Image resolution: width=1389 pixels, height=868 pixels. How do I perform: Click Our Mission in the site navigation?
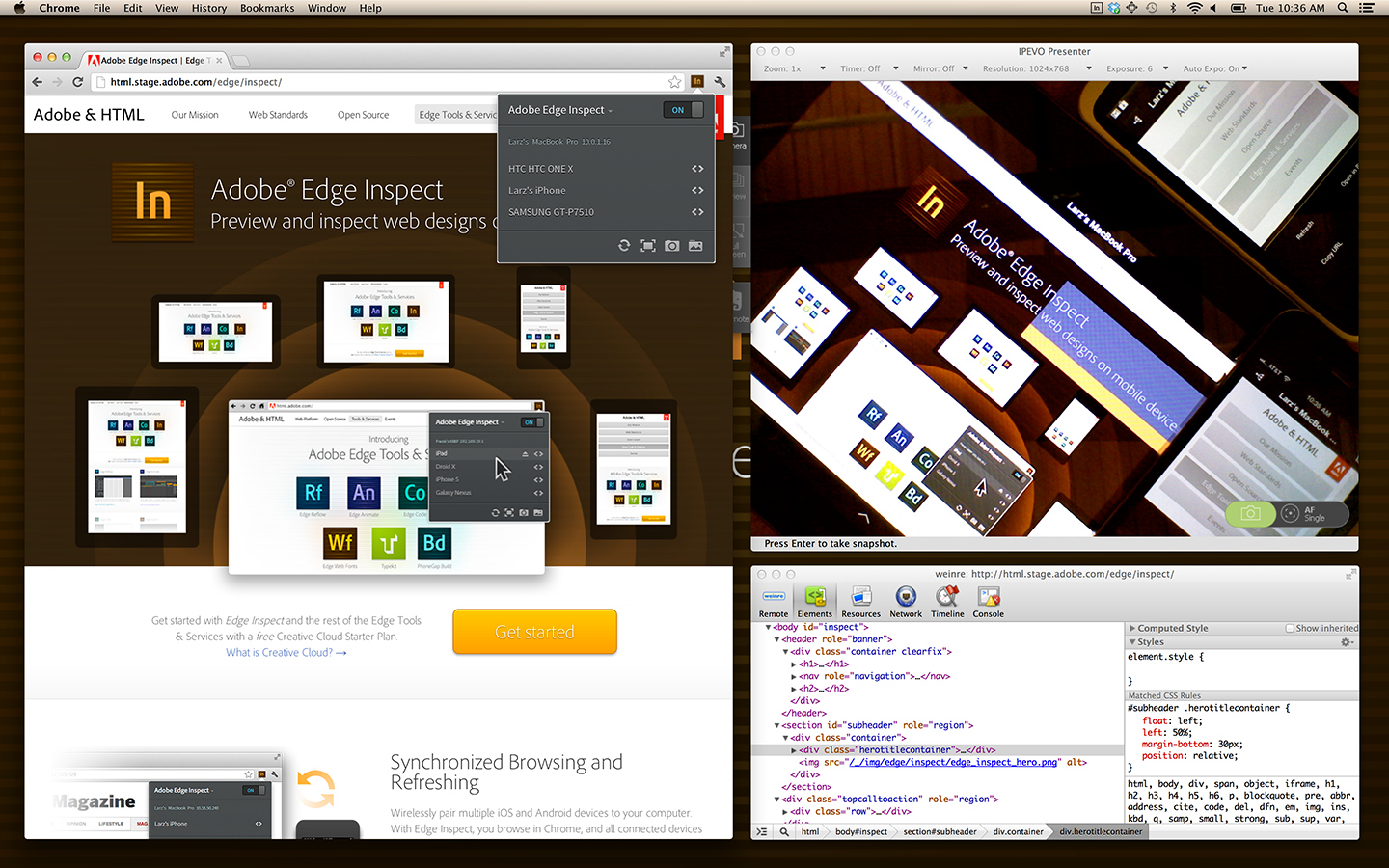[195, 115]
